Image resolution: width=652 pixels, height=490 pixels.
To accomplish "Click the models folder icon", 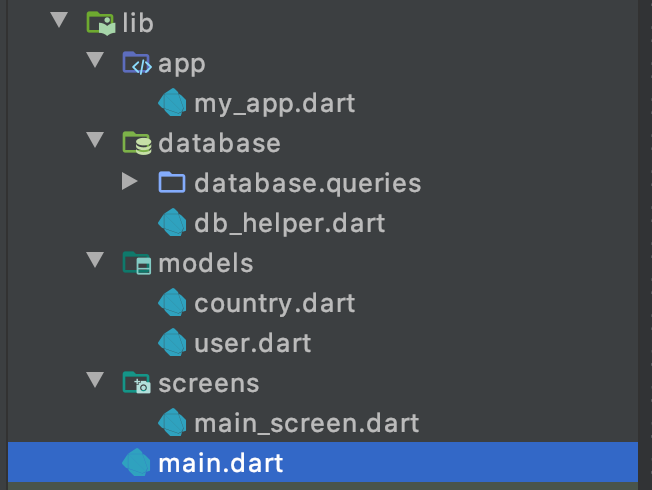I will click(x=136, y=263).
